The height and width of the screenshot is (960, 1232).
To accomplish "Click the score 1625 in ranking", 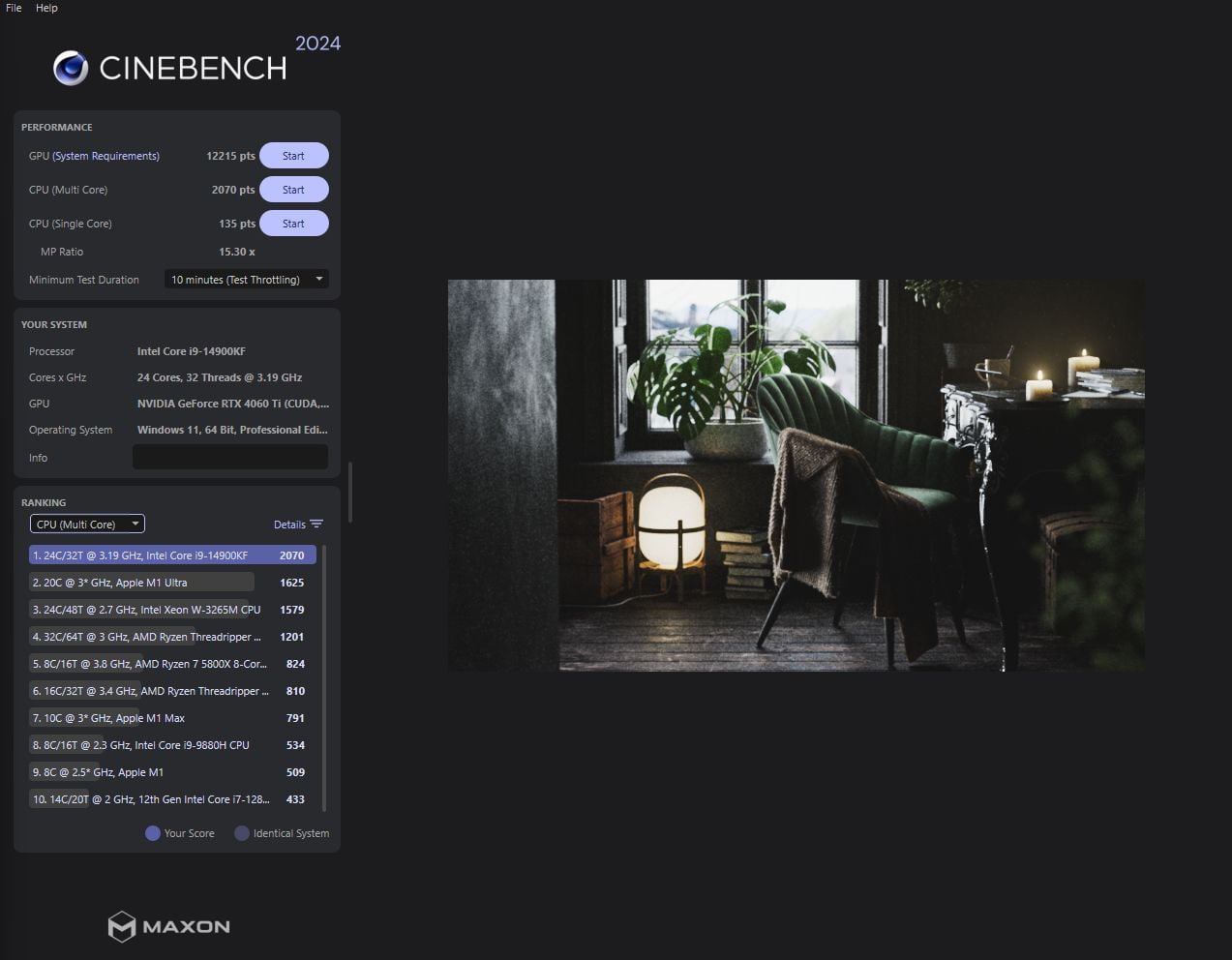I will tap(292, 583).
